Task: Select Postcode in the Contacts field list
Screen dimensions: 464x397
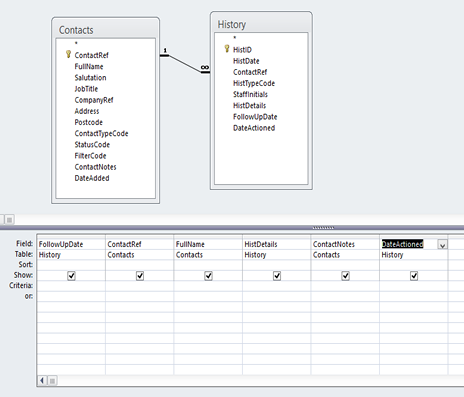Action: pyautogui.click(x=88, y=122)
